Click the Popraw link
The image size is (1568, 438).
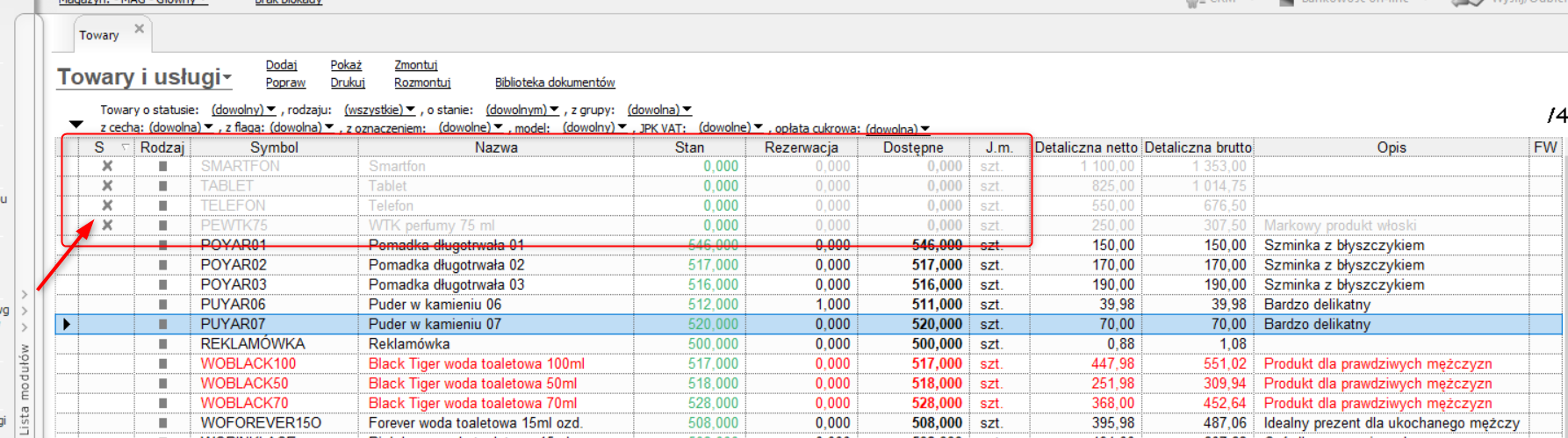coord(285,83)
